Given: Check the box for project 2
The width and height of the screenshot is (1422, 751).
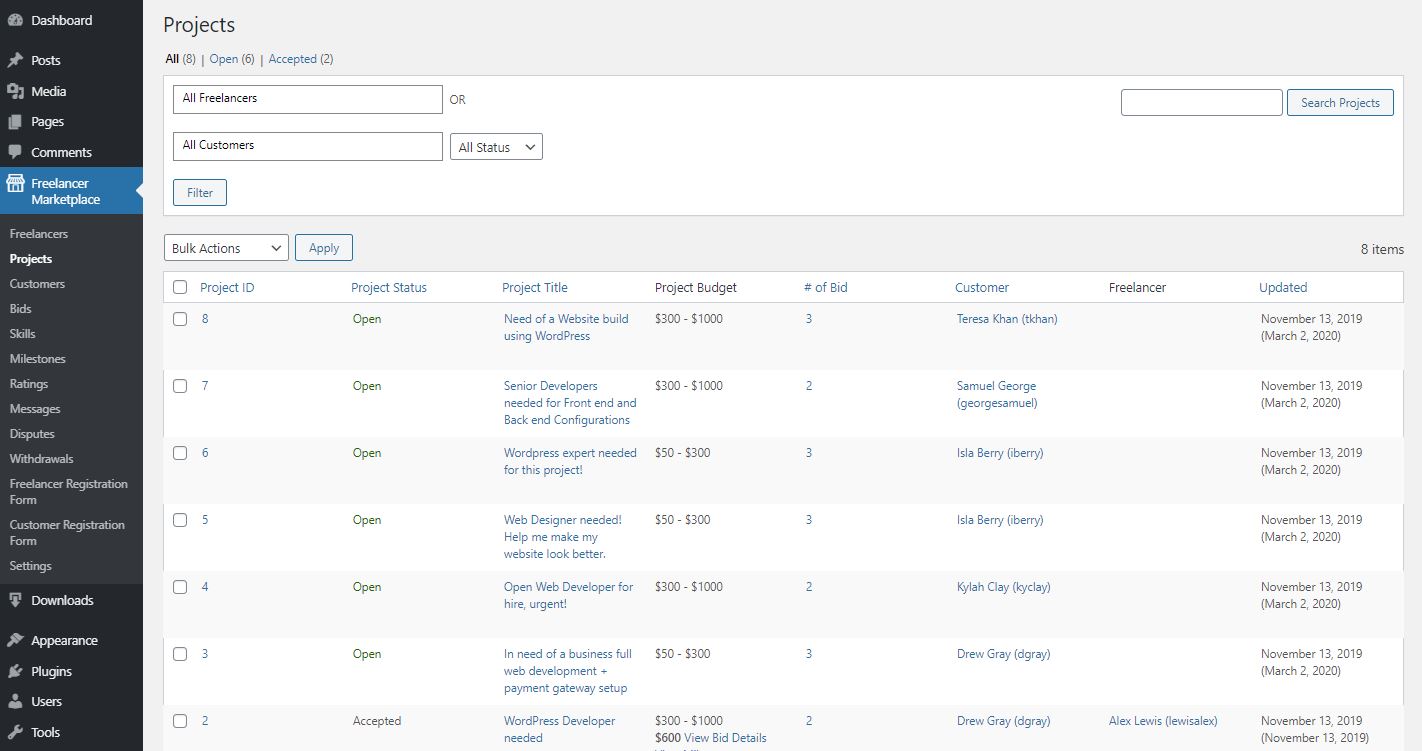Looking at the screenshot, I should click(x=180, y=721).
